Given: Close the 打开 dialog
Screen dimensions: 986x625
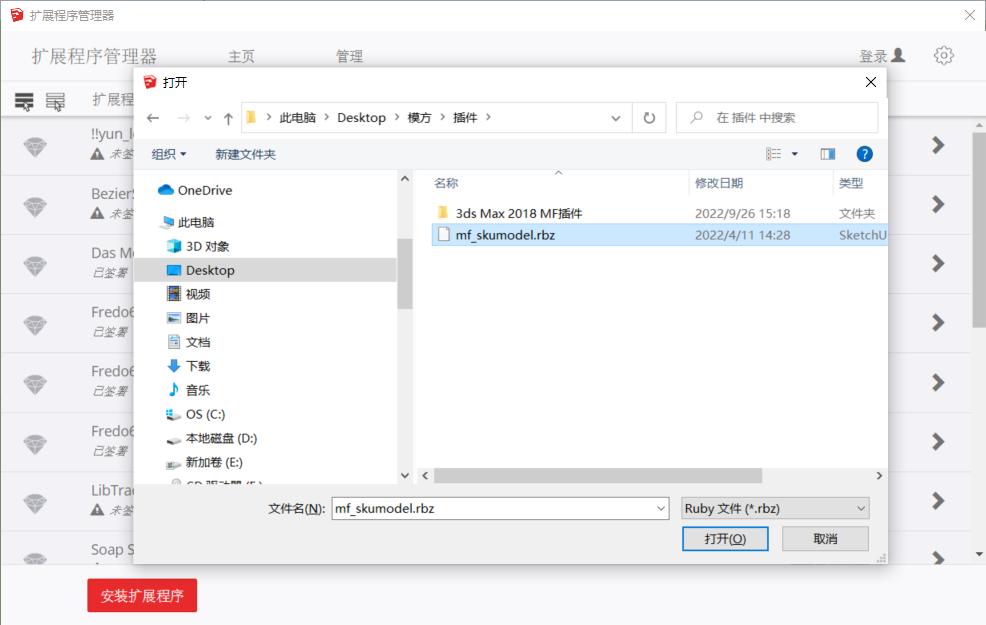Looking at the screenshot, I should pos(871,82).
